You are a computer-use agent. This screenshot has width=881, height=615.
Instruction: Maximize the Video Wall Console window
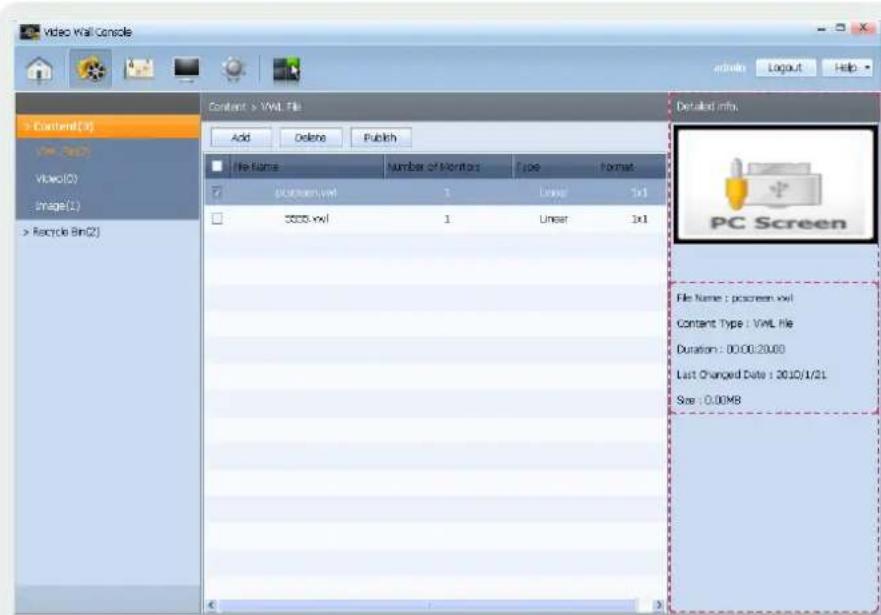click(841, 28)
